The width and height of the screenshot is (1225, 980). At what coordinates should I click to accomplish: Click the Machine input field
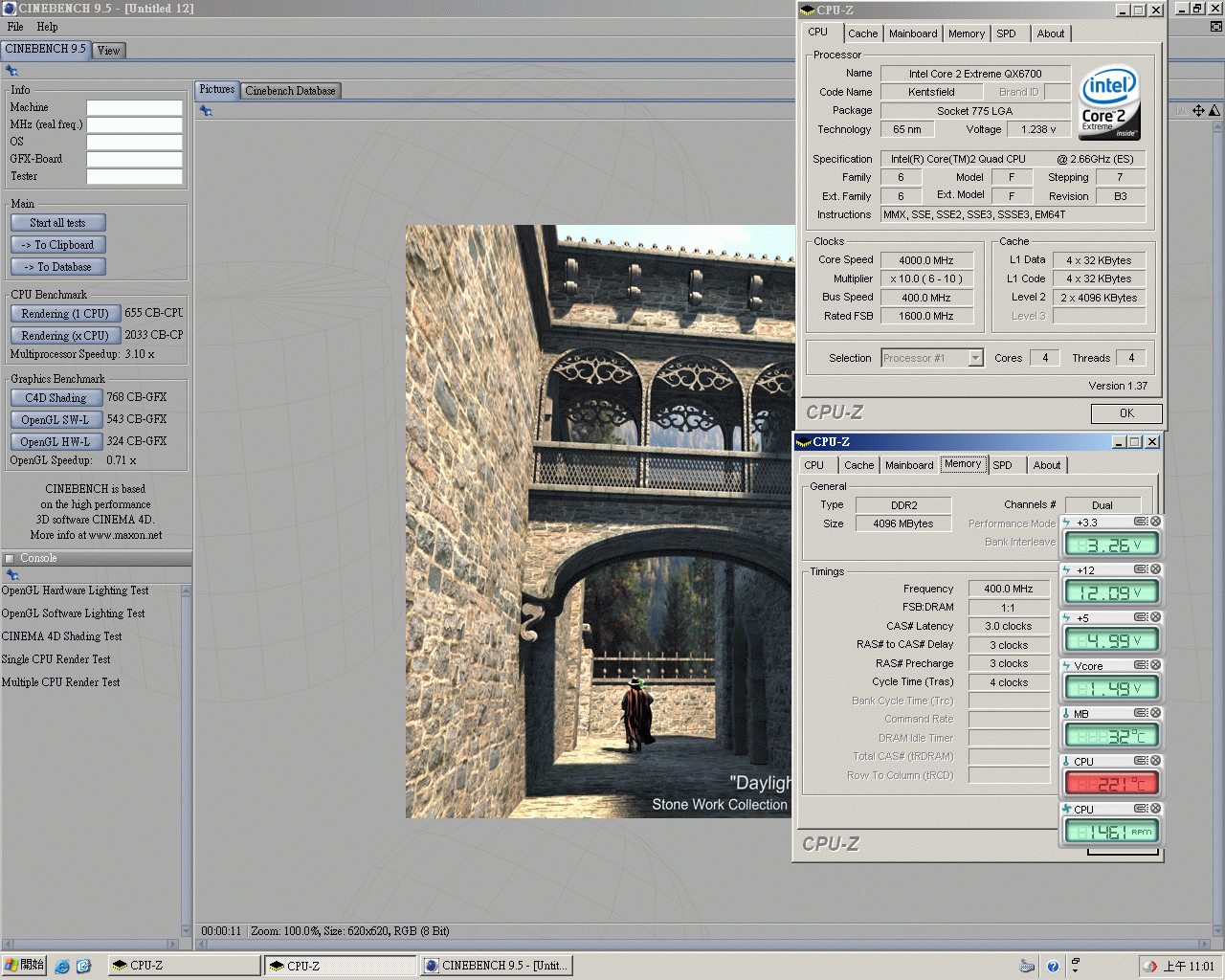(135, 107)
